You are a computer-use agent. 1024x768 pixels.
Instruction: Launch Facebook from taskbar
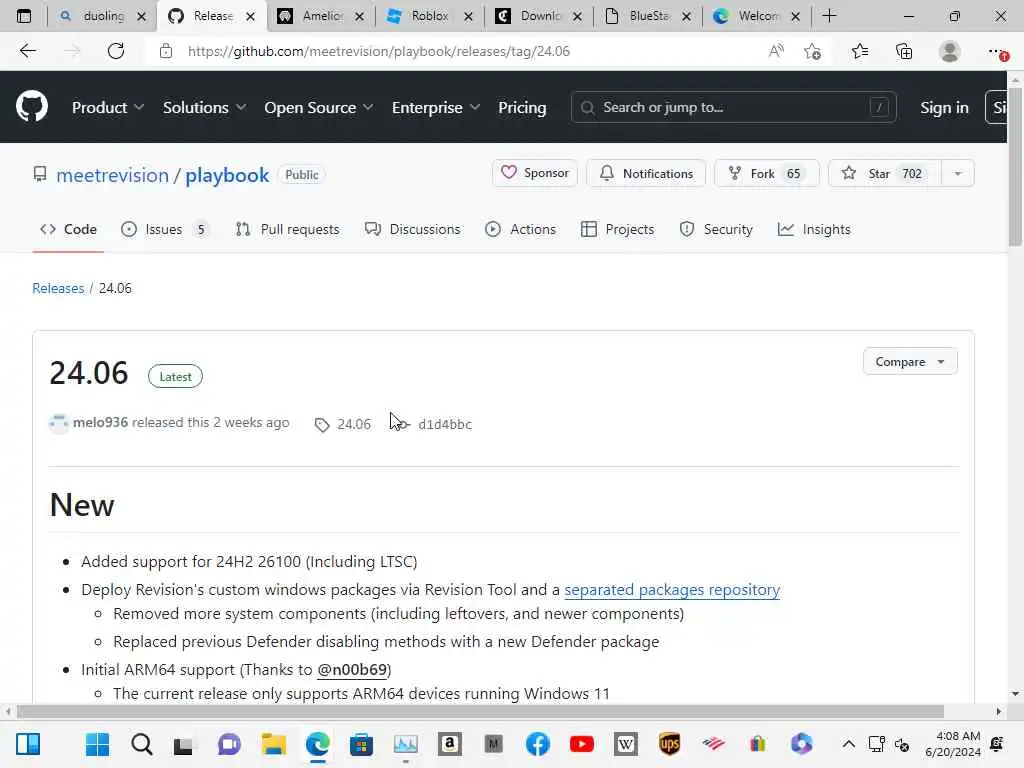(537, 744)
